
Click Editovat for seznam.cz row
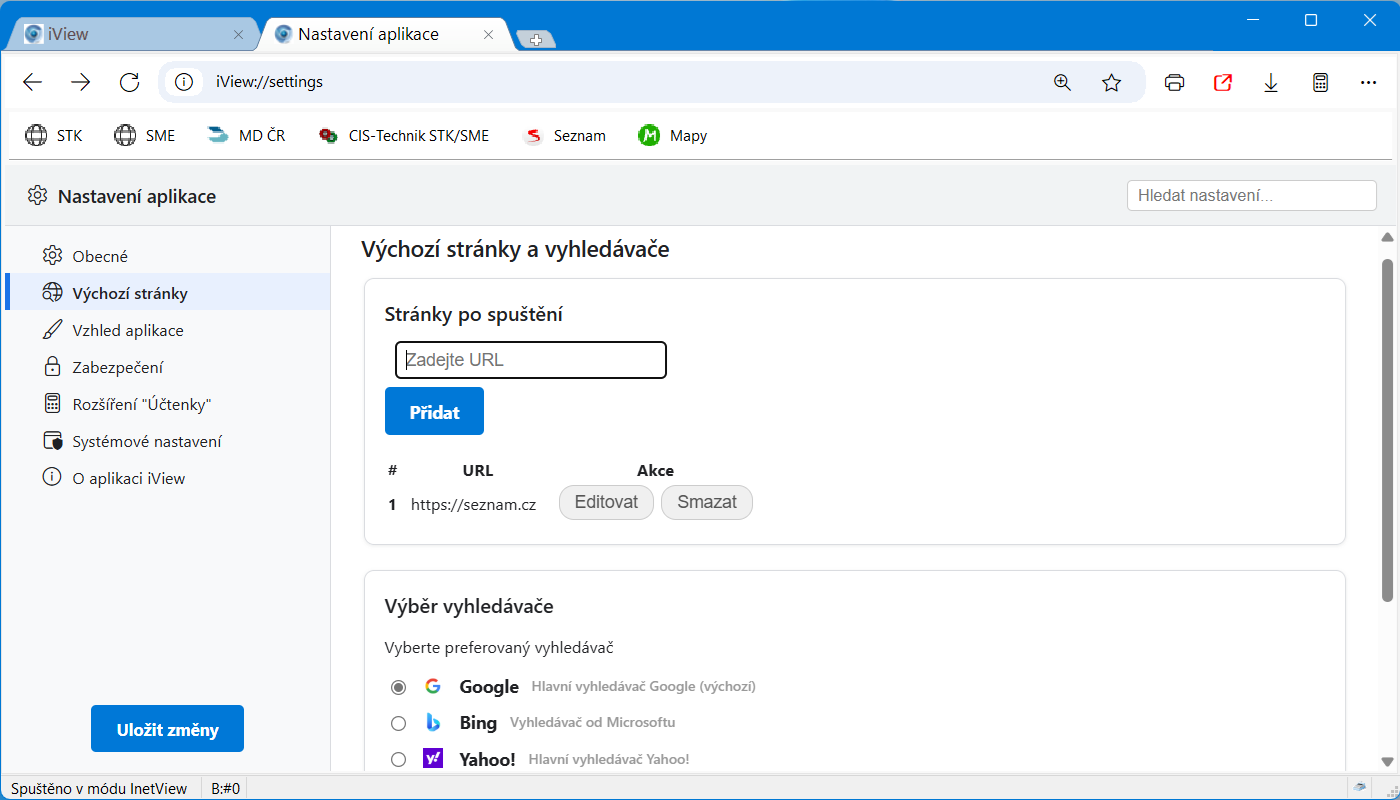[606, 502]
